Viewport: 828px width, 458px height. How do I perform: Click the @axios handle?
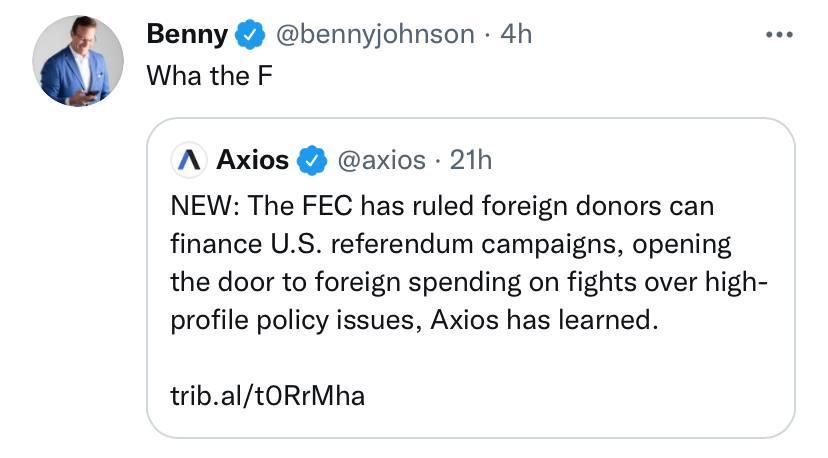[x=382, y=159]
